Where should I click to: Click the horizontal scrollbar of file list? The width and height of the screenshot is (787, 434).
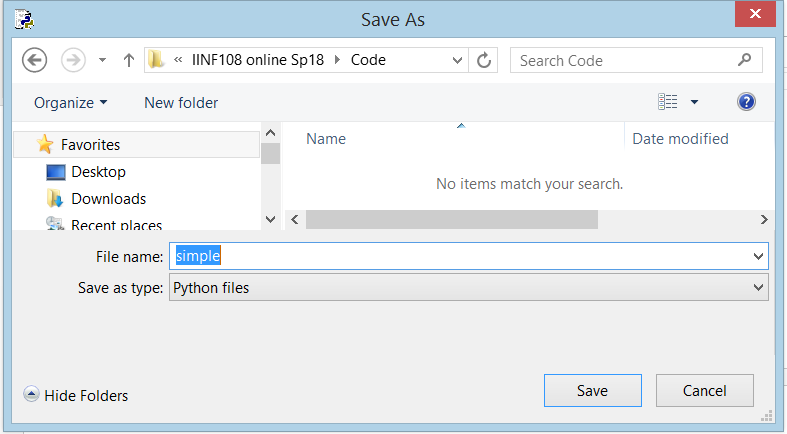pos(530,220)
